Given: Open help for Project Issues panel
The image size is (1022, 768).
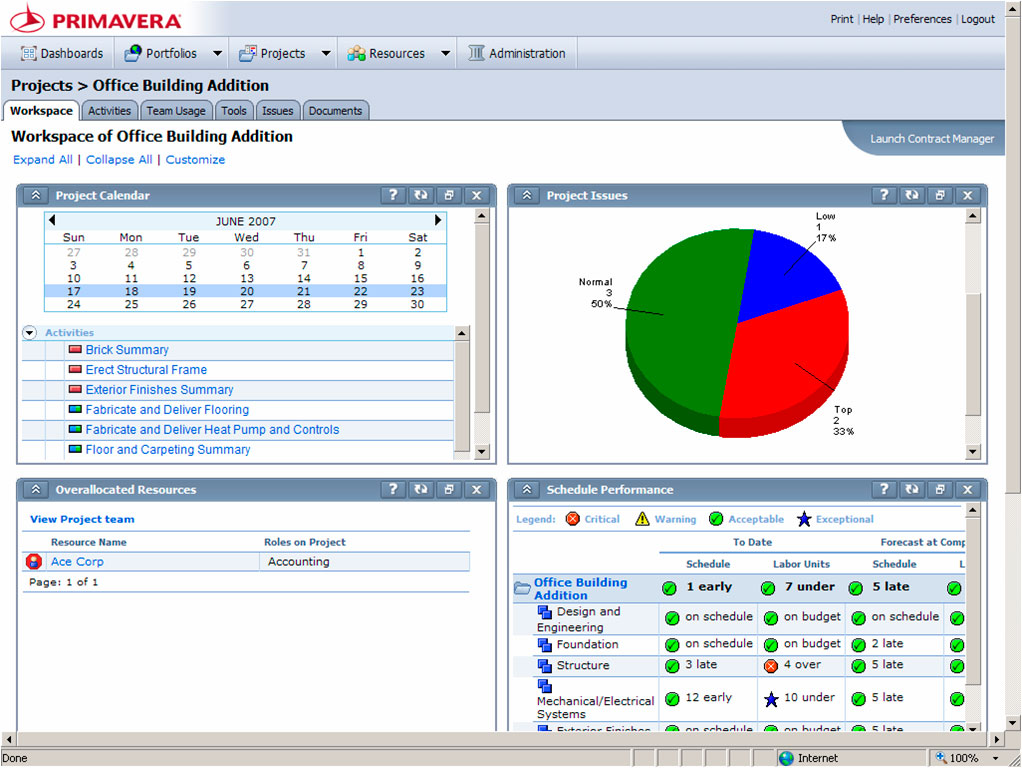Looking at the screenshot, I should point(884,195).
